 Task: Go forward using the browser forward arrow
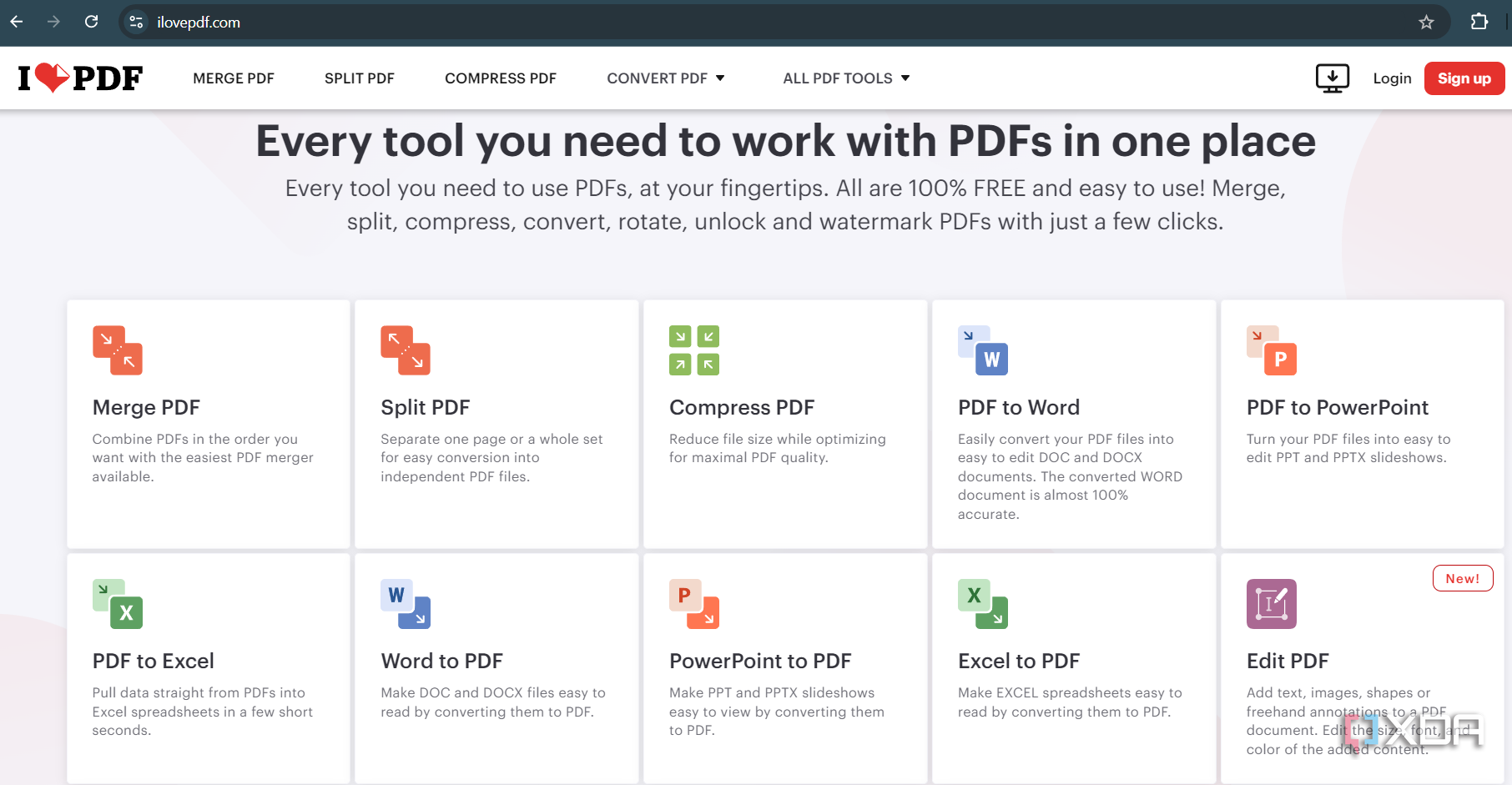(x=54, y=22)
